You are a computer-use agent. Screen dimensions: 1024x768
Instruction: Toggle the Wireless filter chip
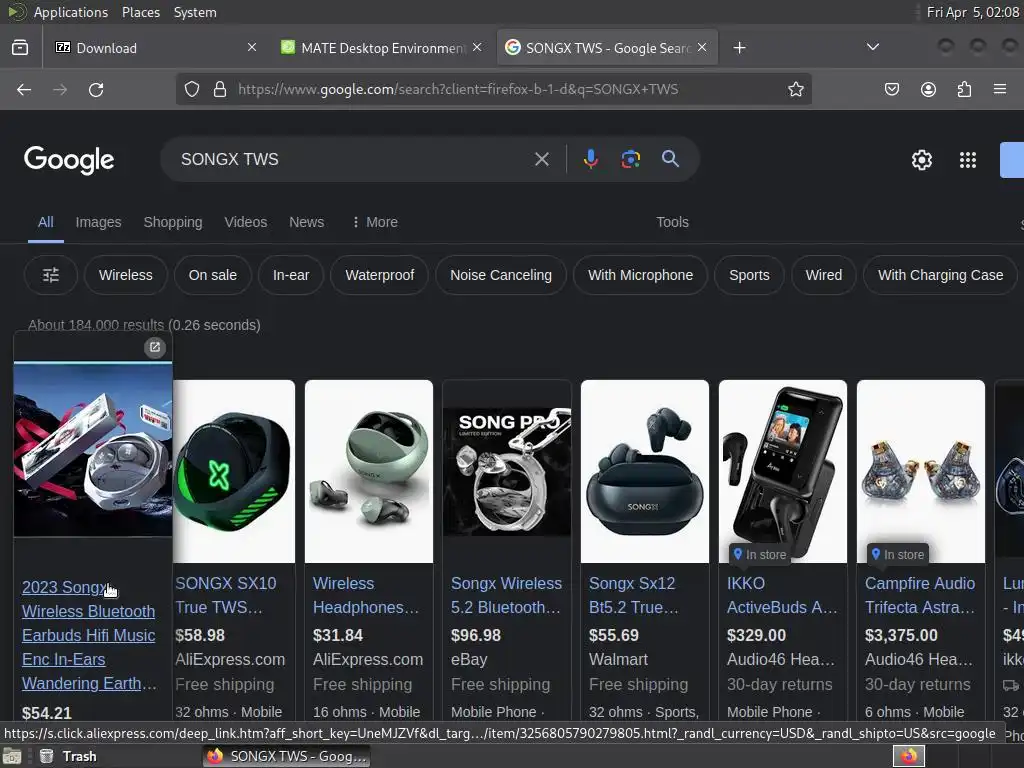click(125, 275)
